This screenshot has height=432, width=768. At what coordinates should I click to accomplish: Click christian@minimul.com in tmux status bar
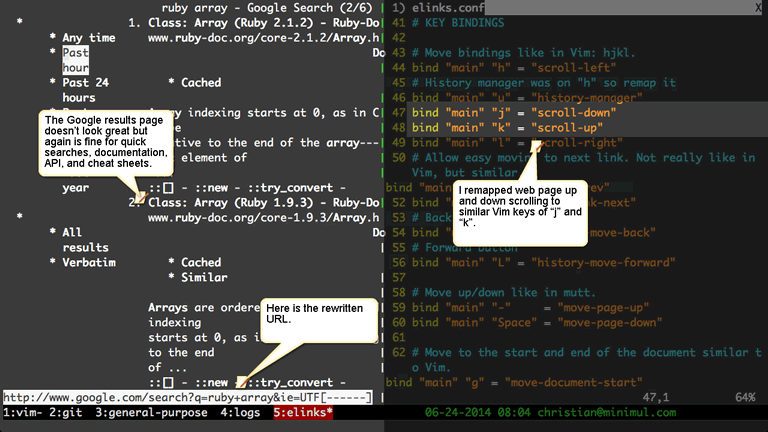tap(607, 412)
